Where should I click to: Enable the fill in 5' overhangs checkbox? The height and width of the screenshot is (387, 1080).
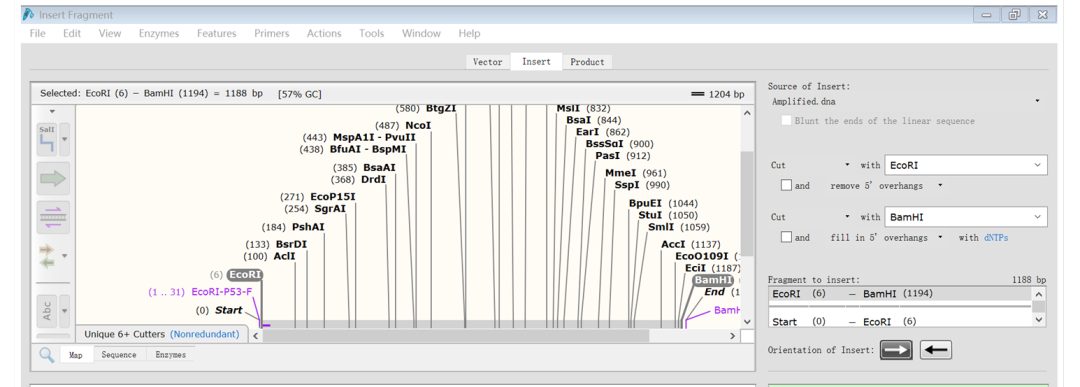pos(786,237)
